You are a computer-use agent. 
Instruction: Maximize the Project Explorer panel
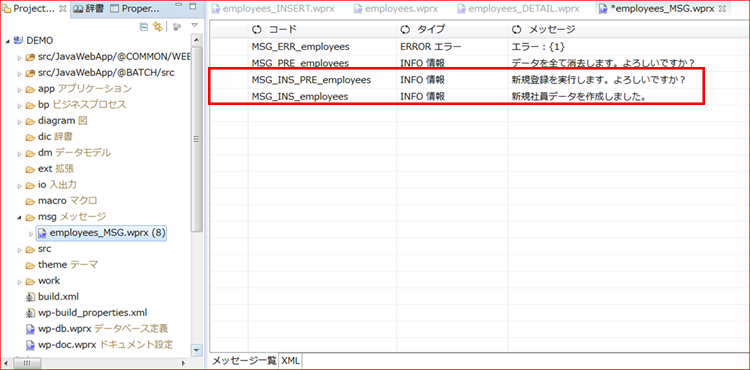click(x=192, y=7)
